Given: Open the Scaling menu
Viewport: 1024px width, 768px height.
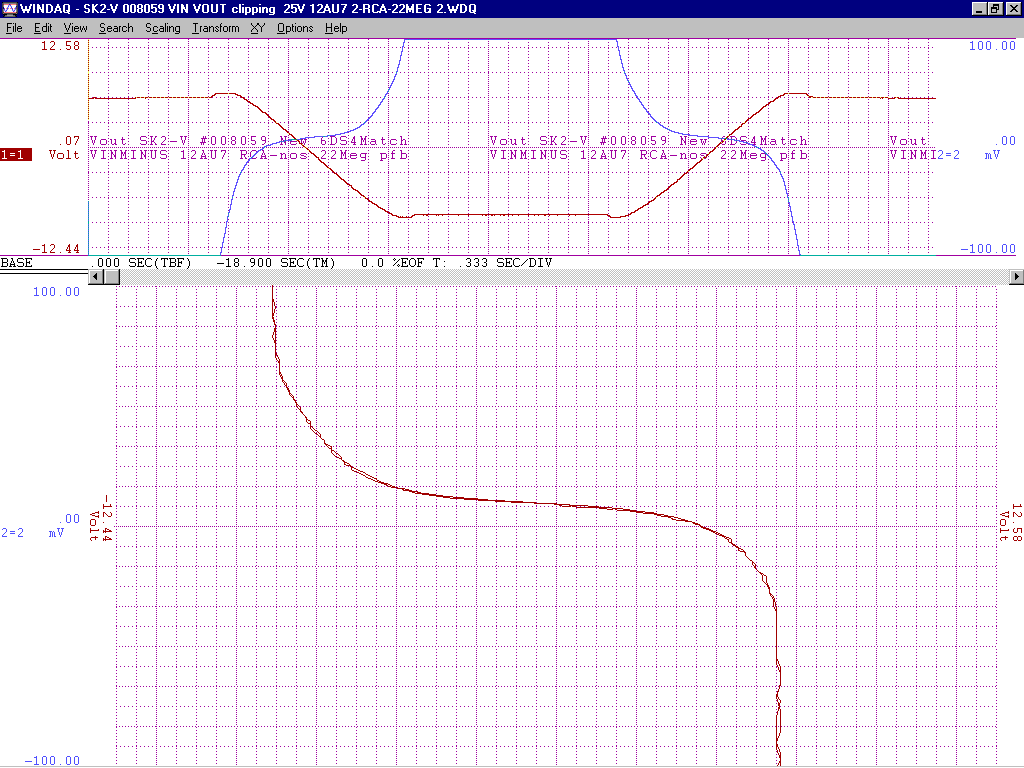Looking at the screenshot, I should pos(162,28).
